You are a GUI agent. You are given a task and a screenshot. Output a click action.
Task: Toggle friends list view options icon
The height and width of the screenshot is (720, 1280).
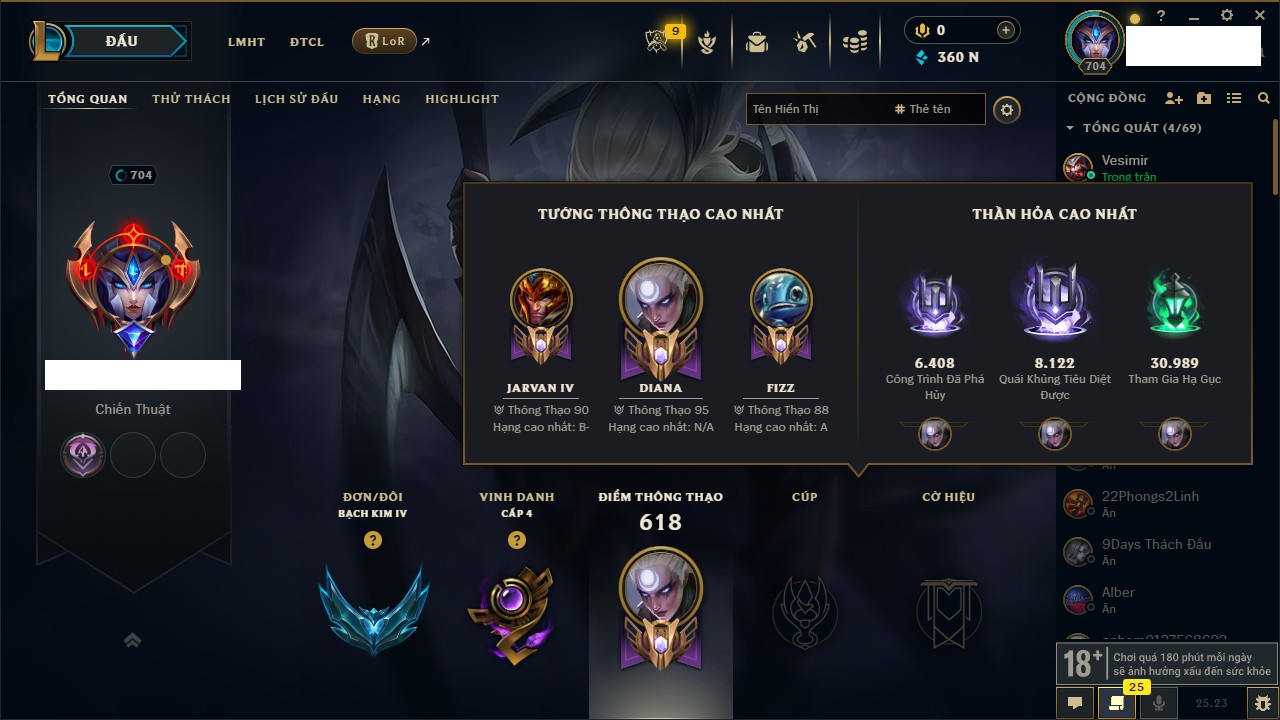tap(1234, 98)
